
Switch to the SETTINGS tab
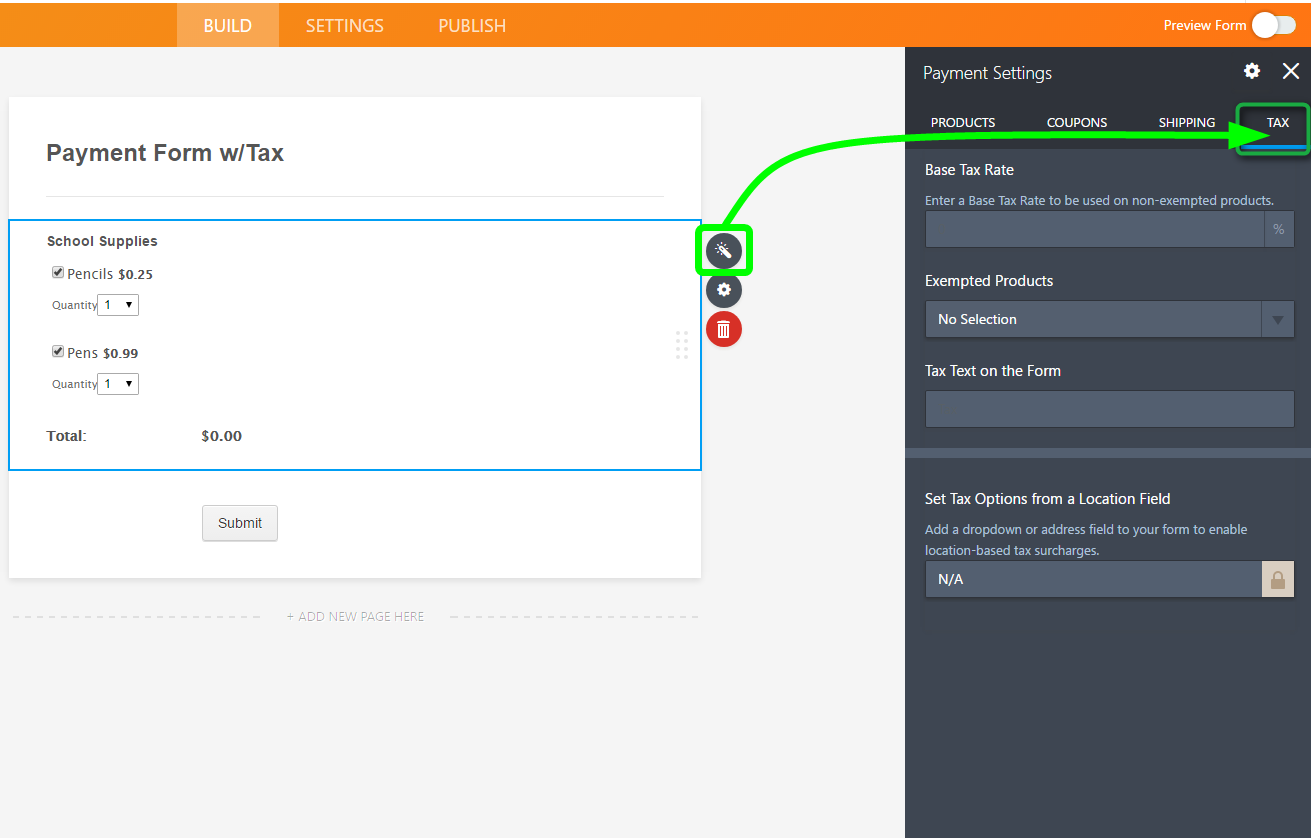pos(344,26)
